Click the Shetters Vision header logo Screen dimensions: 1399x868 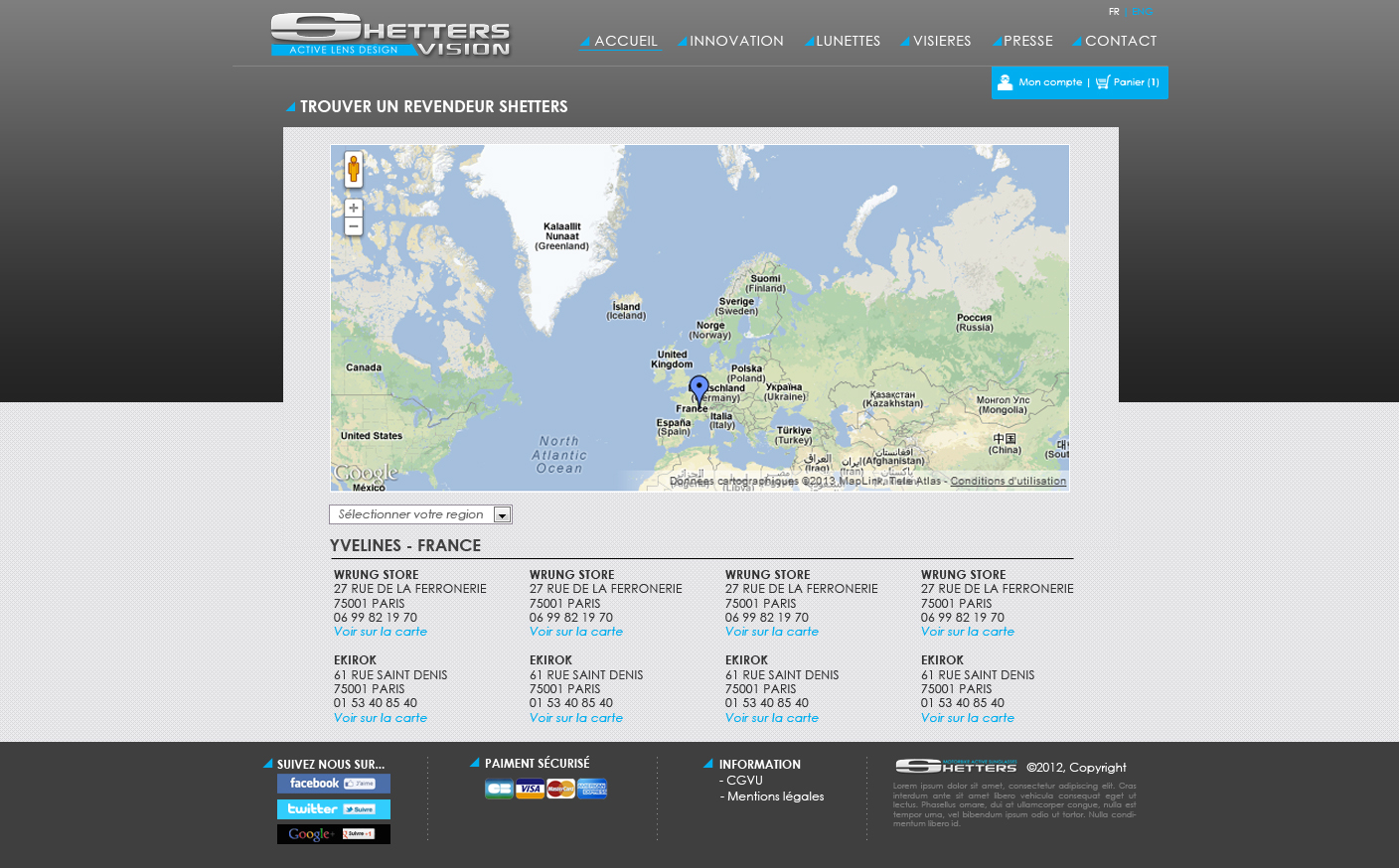pyautogui.click(x=390, y=35)
